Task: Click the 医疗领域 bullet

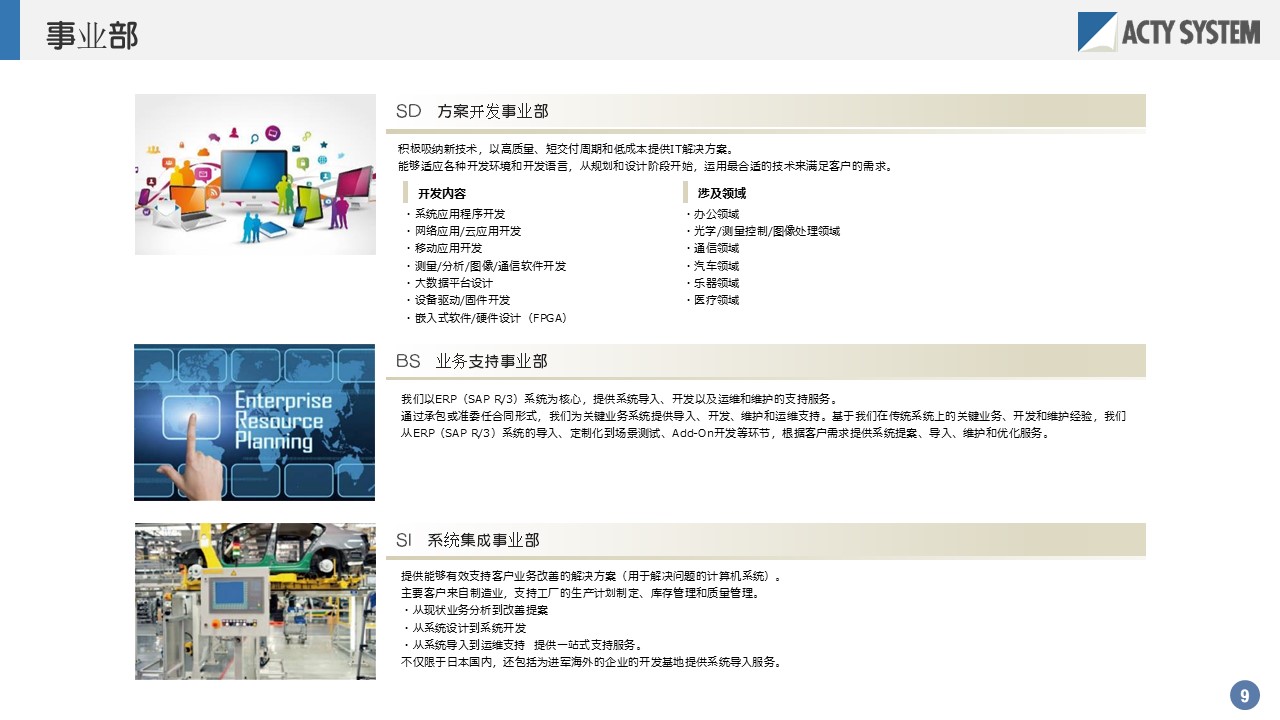Action: click(712, 300)
